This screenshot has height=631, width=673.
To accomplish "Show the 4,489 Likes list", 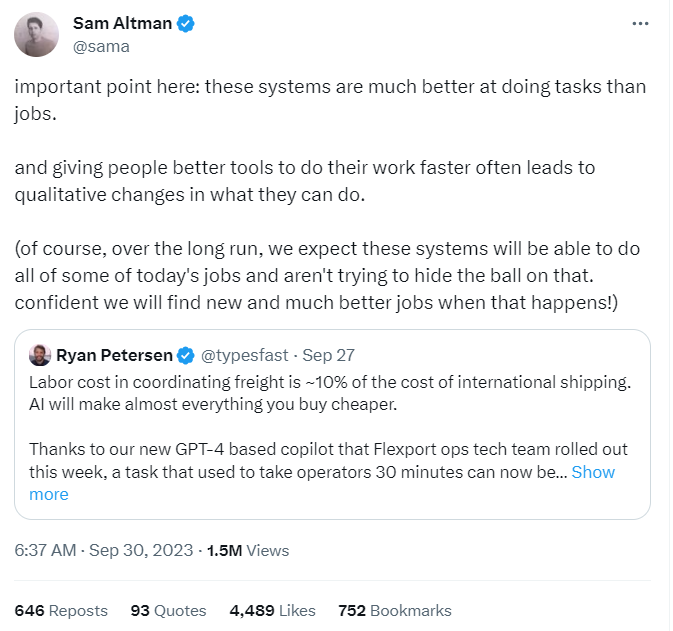I will 273,610.
